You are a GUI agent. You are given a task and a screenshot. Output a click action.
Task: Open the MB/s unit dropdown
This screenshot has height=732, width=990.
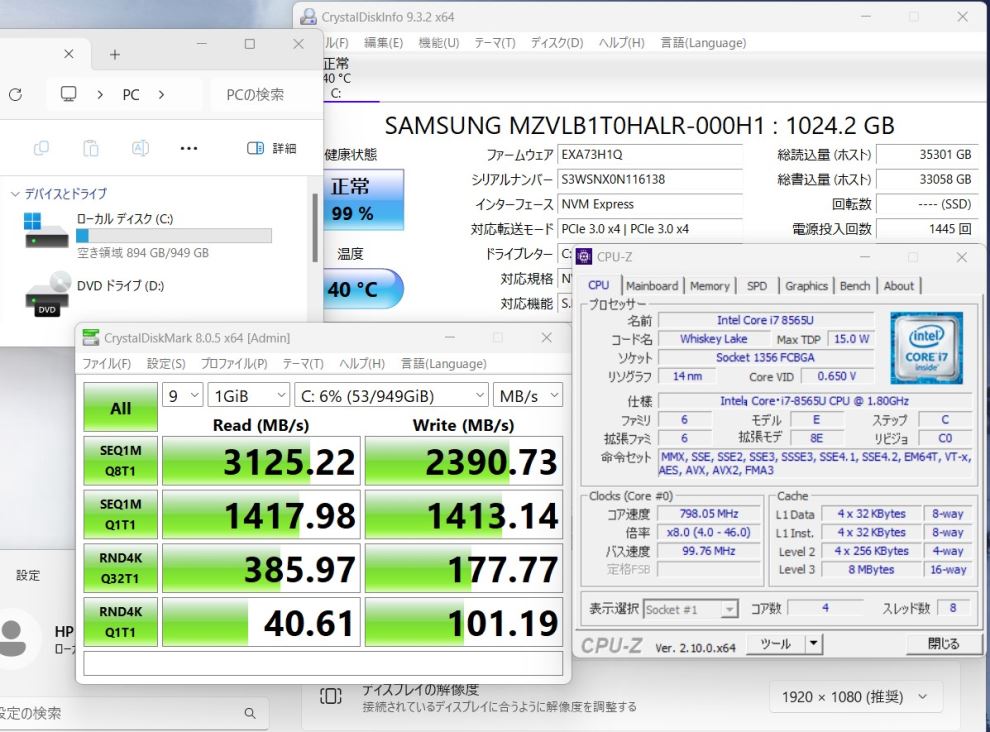point(528,396)
